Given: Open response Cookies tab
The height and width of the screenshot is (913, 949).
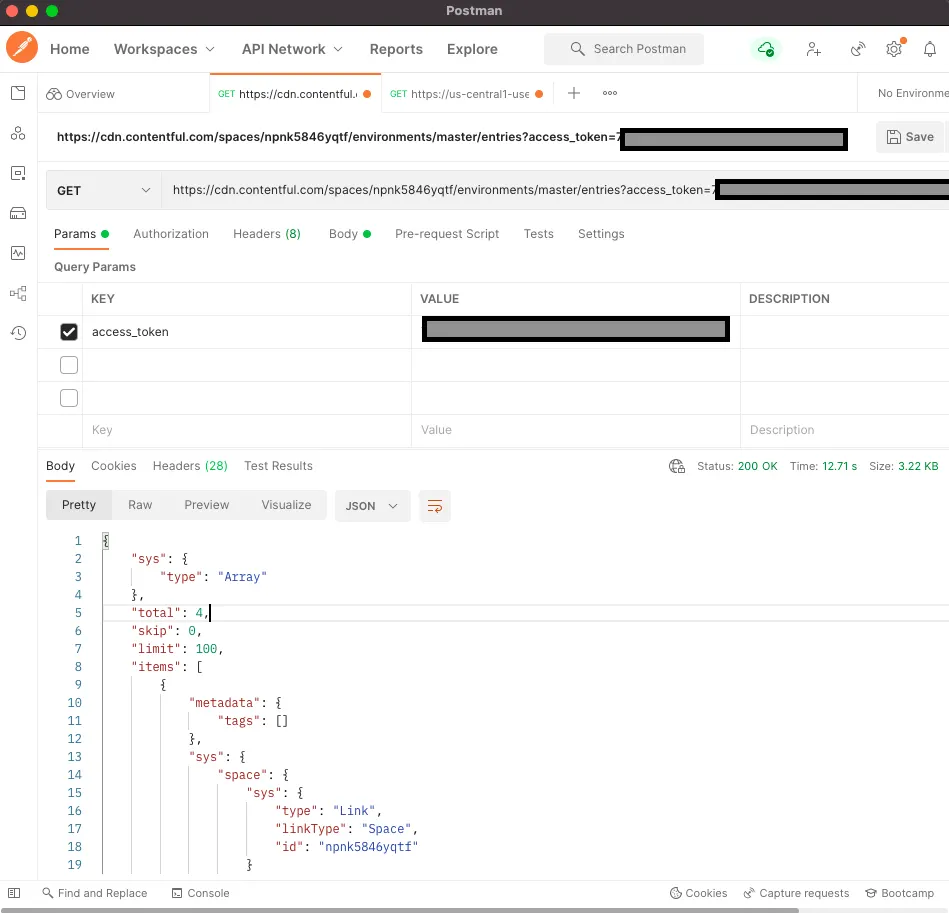Looking at the screenshot, I should (x=114, y=466).
